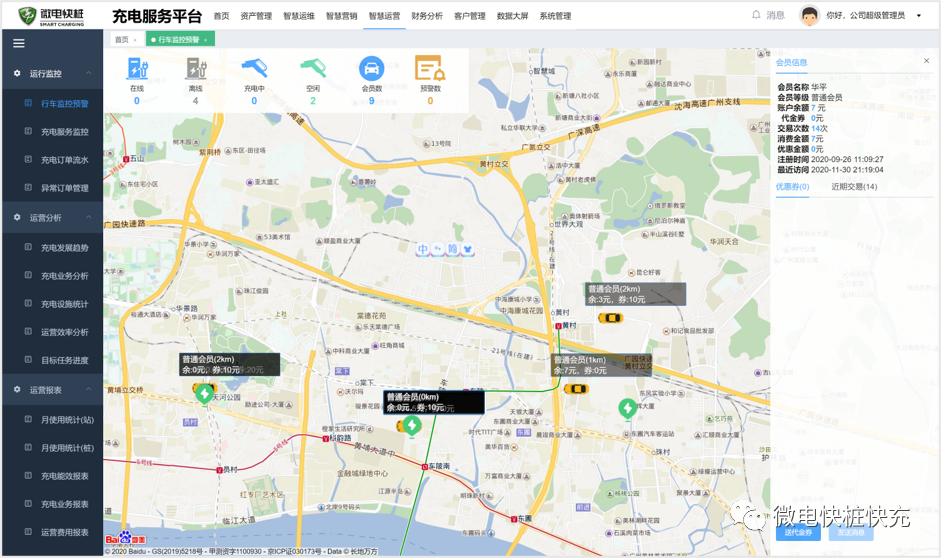Click account balance value 7 元
The height and width of the screenshot is (558, 941).
pos(818,108)
